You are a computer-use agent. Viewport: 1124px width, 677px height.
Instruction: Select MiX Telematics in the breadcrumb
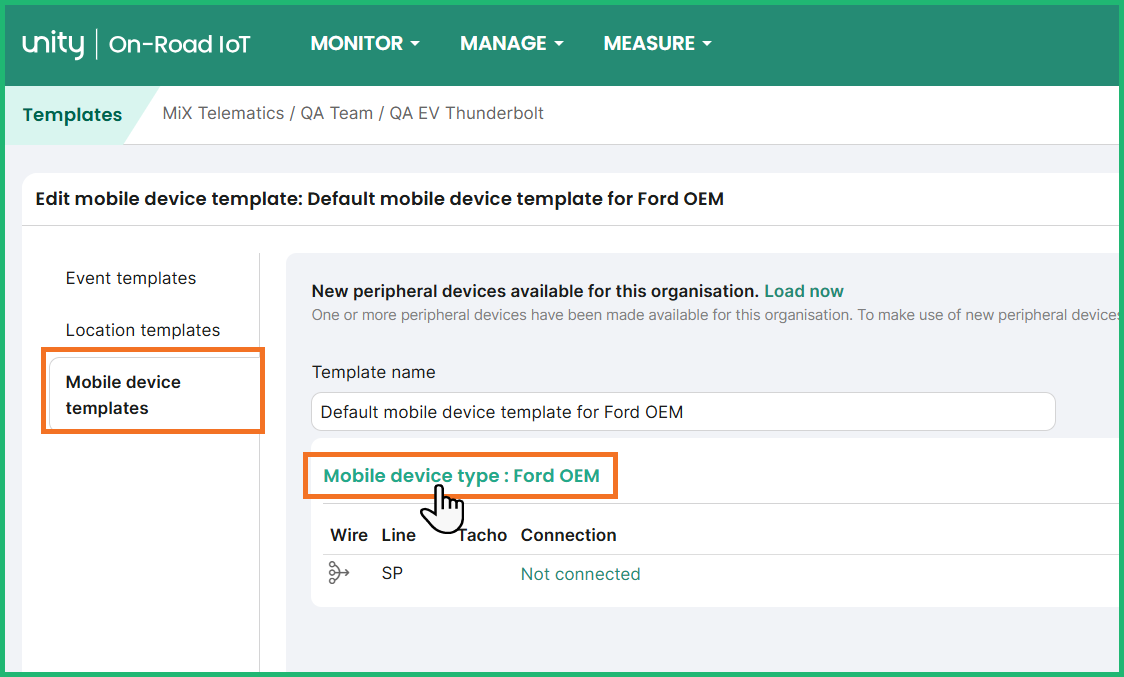[x=222, y=113]
